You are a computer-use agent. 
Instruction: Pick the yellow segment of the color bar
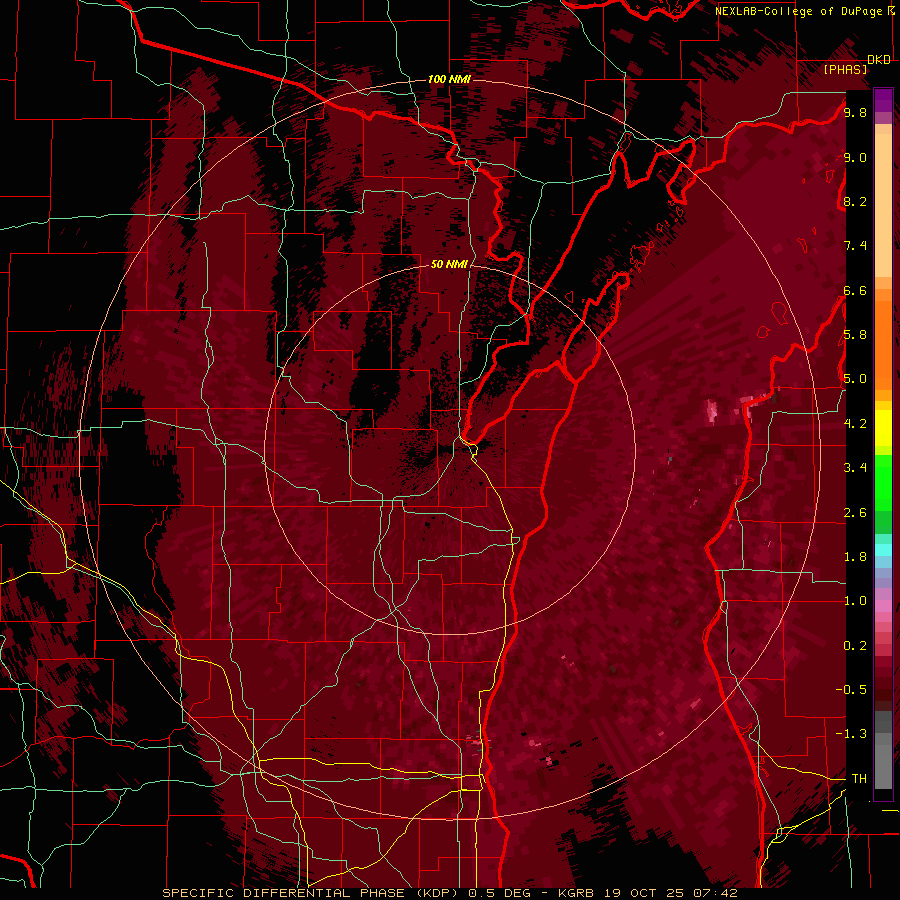click(x=883, y=428)
